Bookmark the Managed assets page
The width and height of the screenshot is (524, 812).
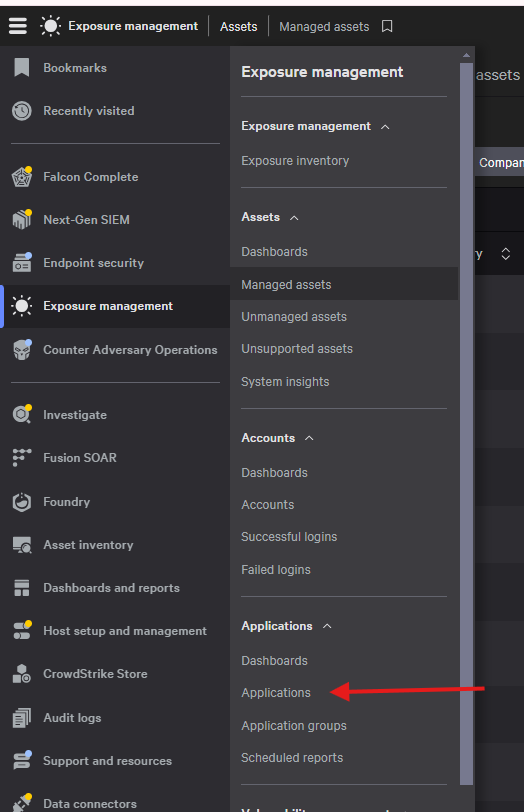tap(387, 26)
